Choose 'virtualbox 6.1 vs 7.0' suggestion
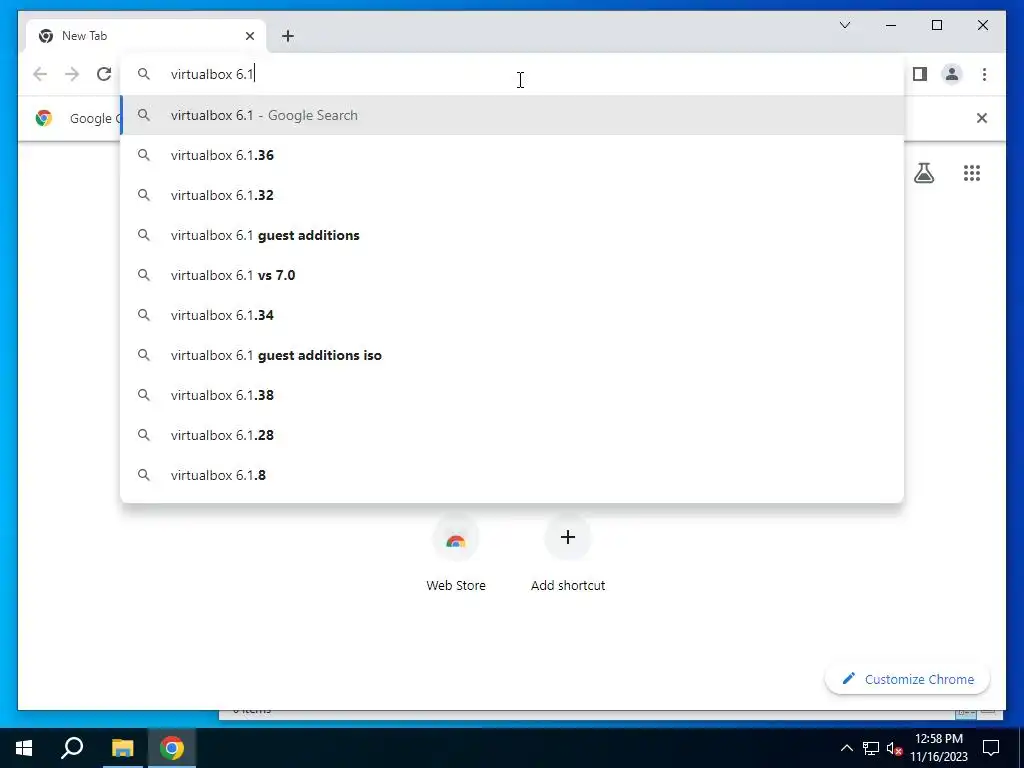The image size is (1024, 768). coord(512,275)
